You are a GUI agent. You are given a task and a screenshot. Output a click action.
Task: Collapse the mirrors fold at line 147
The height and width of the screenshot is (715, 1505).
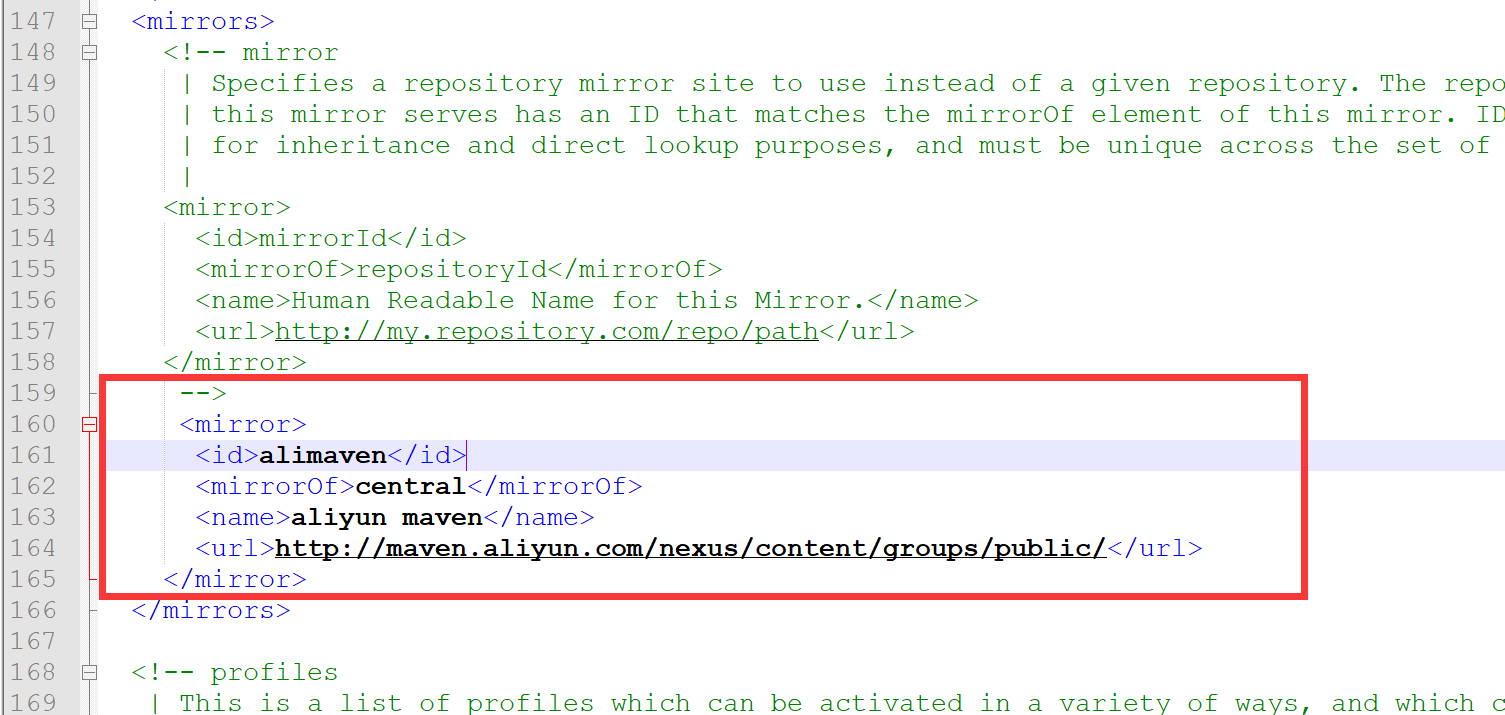click(x=89, y=21)
